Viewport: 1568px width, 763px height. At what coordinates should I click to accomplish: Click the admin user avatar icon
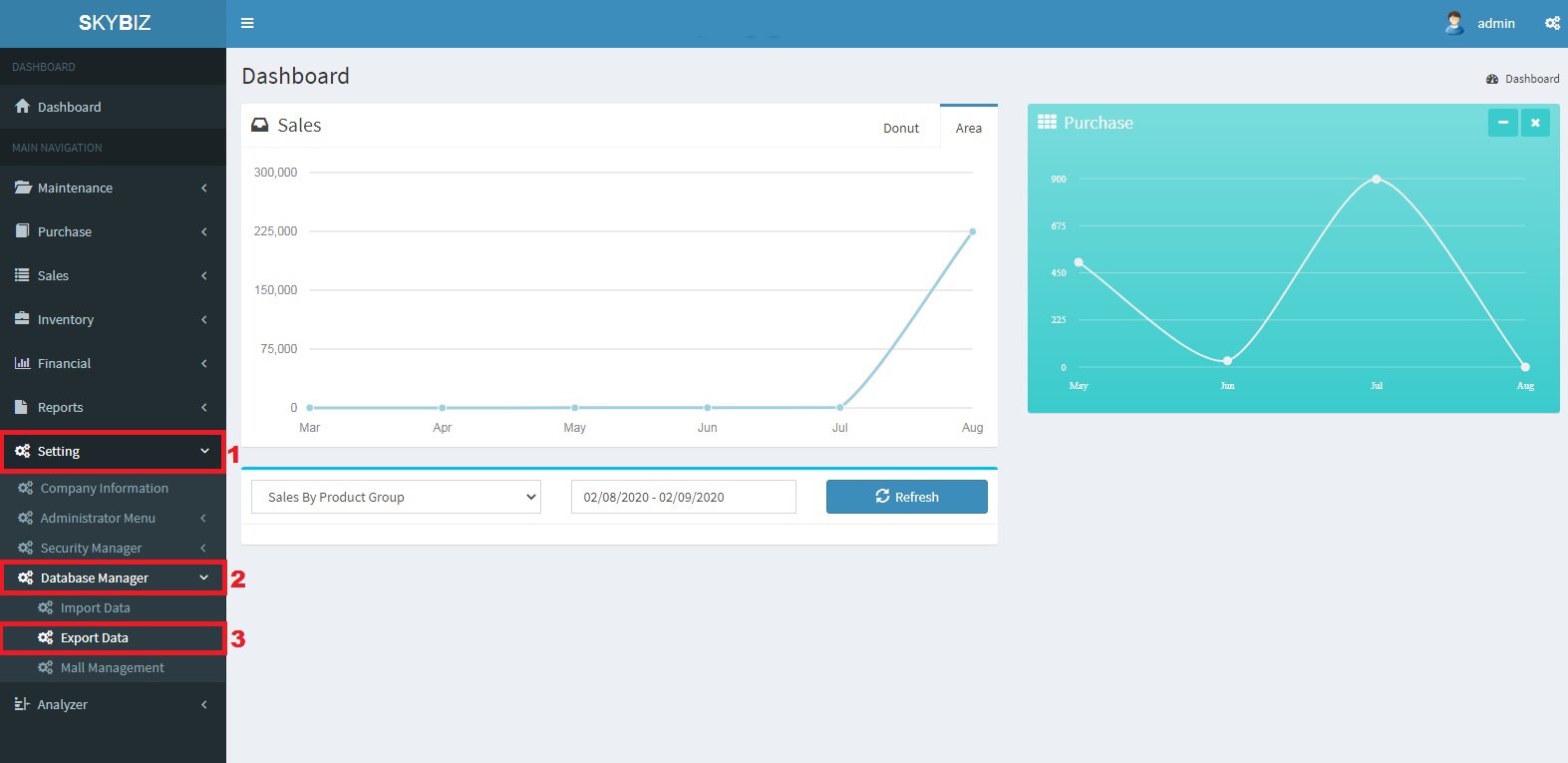[1454, 23]
